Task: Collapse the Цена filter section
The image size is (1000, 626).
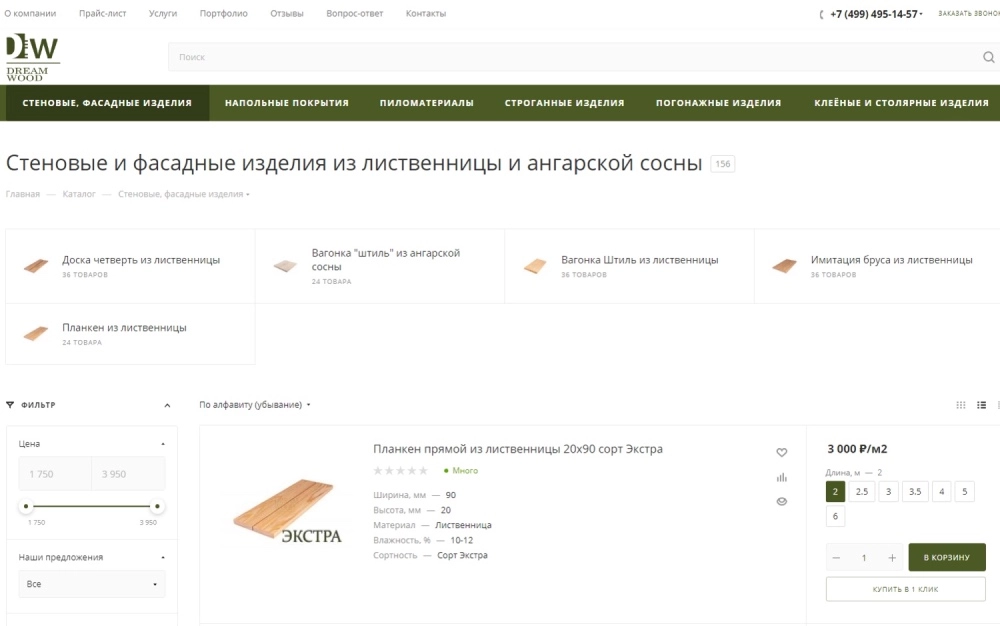Action: pos(163,444)
